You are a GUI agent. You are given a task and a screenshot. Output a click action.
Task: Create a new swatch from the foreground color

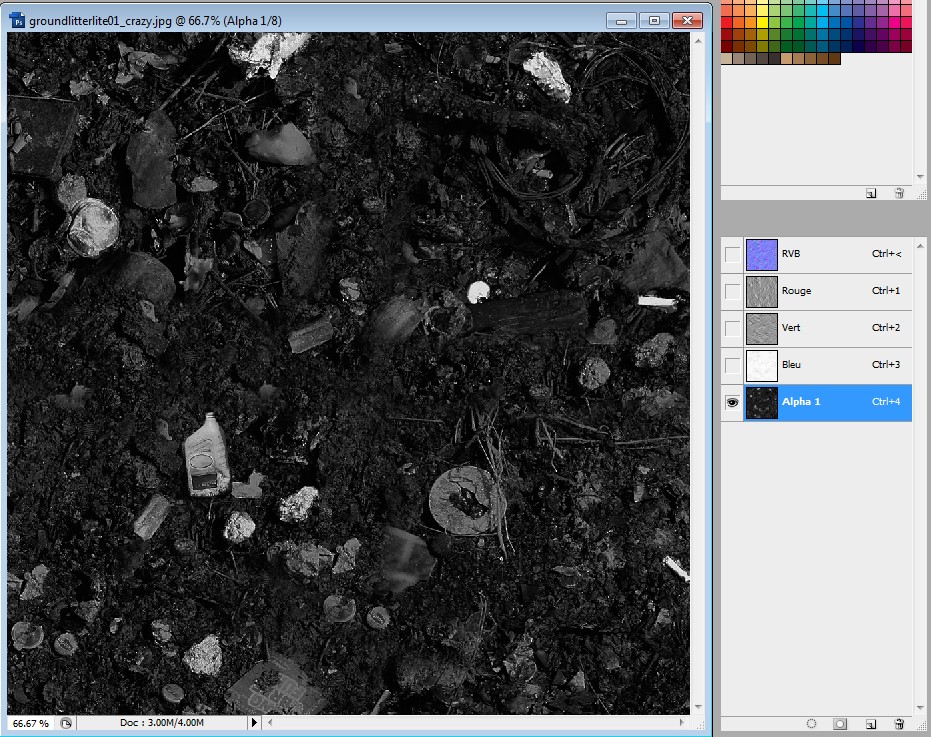point(870,193)
